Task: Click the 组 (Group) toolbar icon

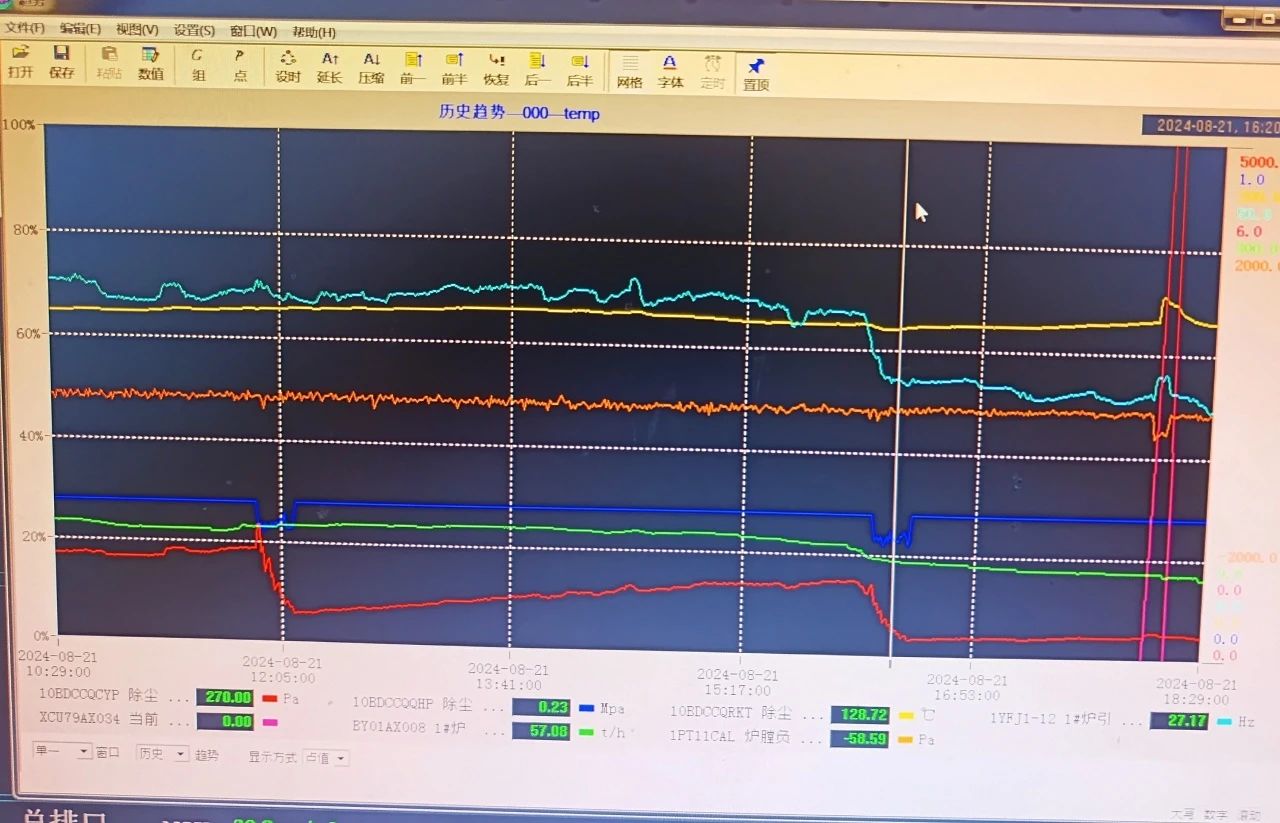Action: click(197, 64)
